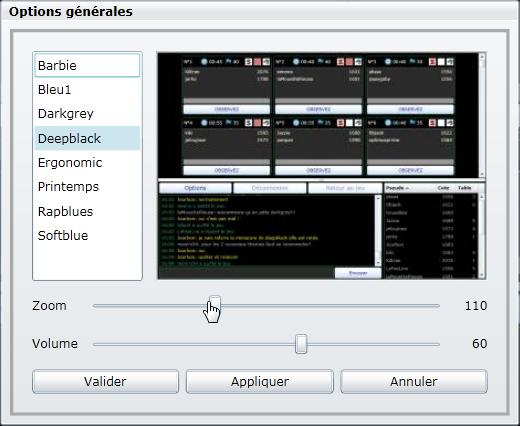Image resolution: width=520 pixels, height=426 pixels.
Task: Choose the Ergonomic theme
Action: pyautogui.click(x=87, y=163)
